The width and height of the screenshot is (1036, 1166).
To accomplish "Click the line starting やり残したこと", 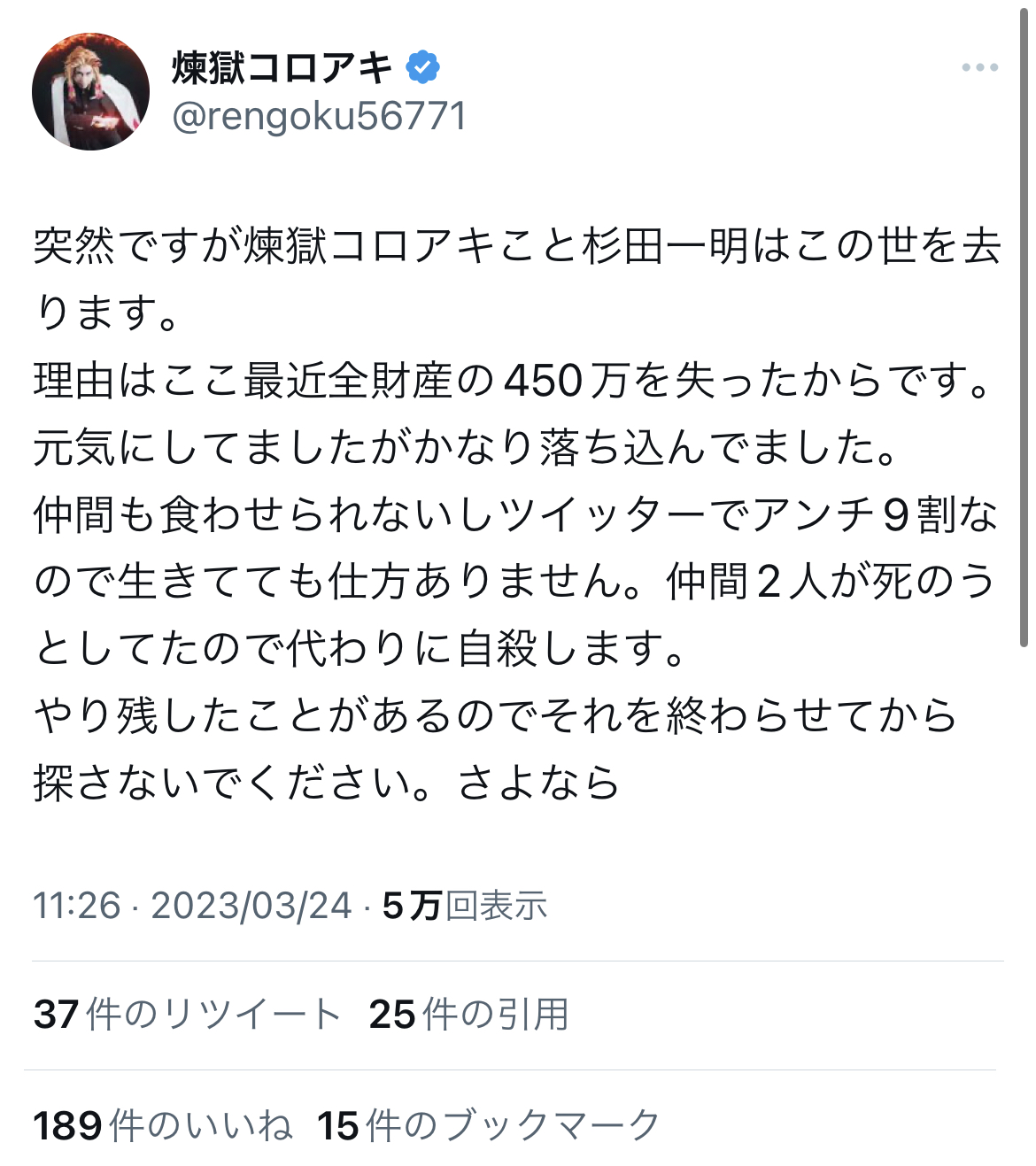I will [x=496, y=715].
